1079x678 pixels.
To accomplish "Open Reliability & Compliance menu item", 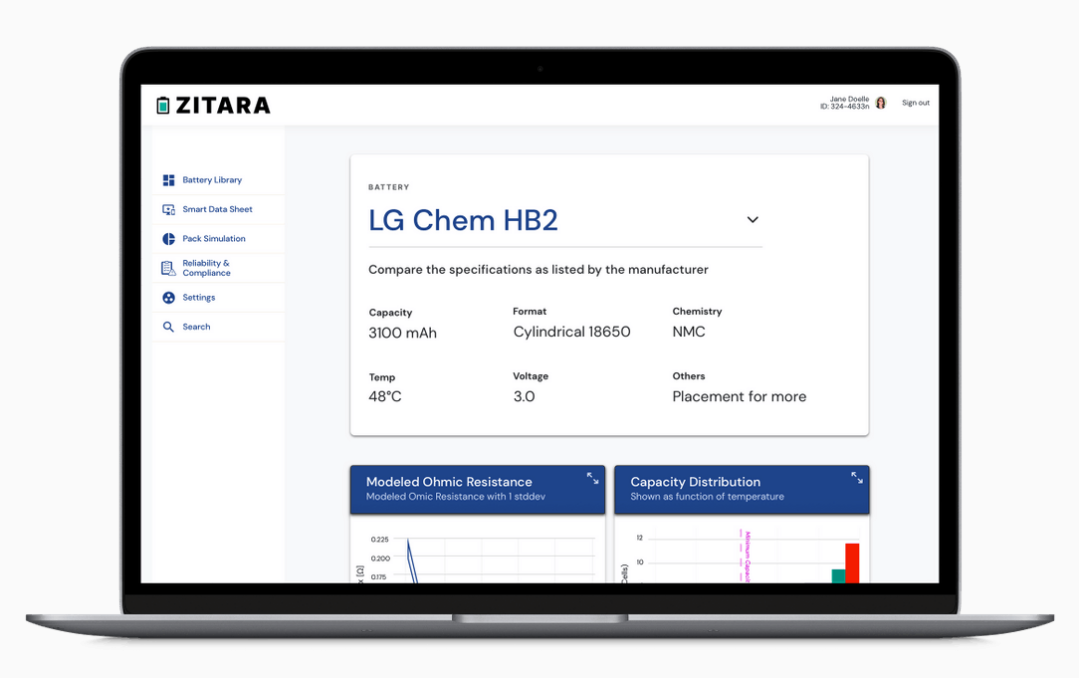I will 206,268.
